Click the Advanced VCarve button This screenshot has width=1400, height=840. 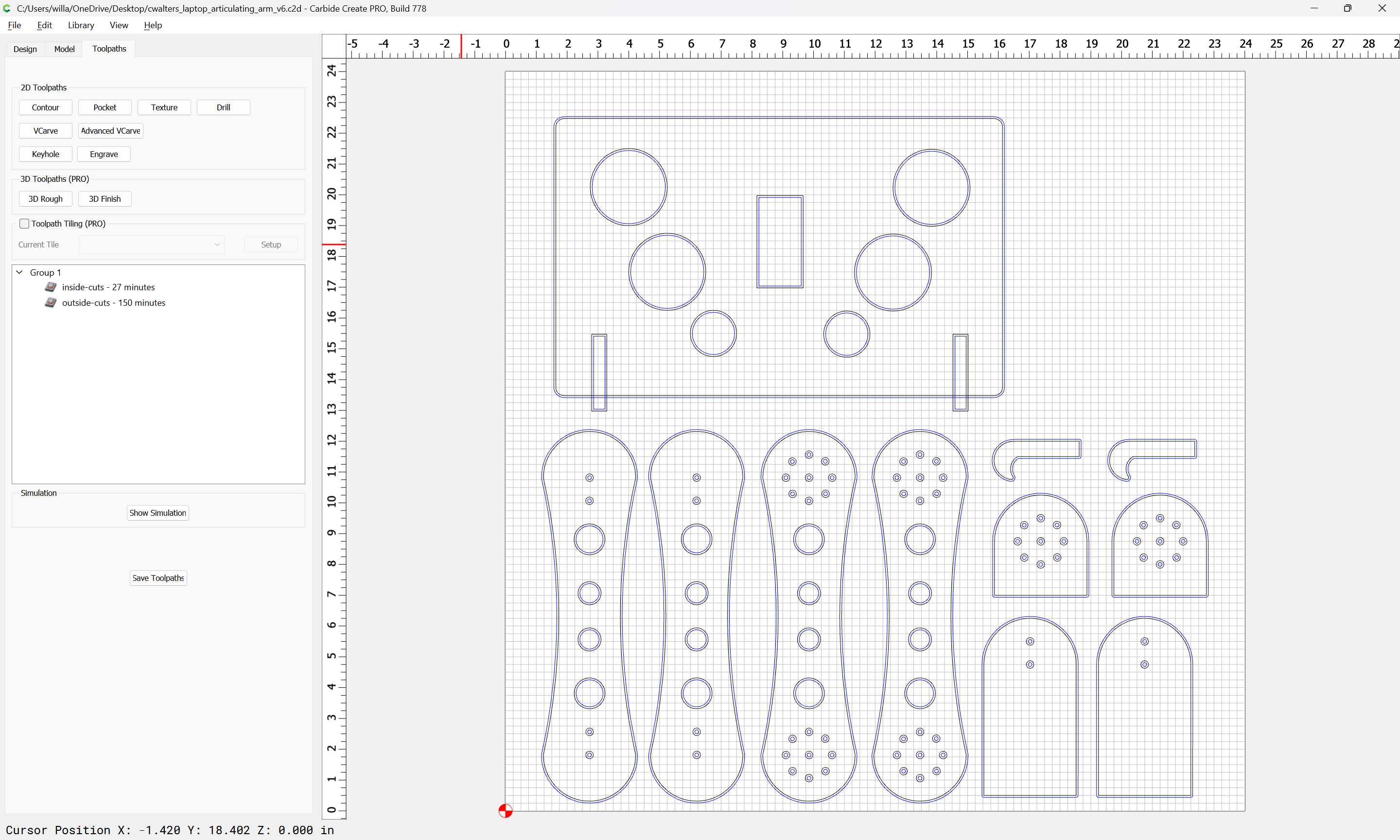(x=110, y=131)
